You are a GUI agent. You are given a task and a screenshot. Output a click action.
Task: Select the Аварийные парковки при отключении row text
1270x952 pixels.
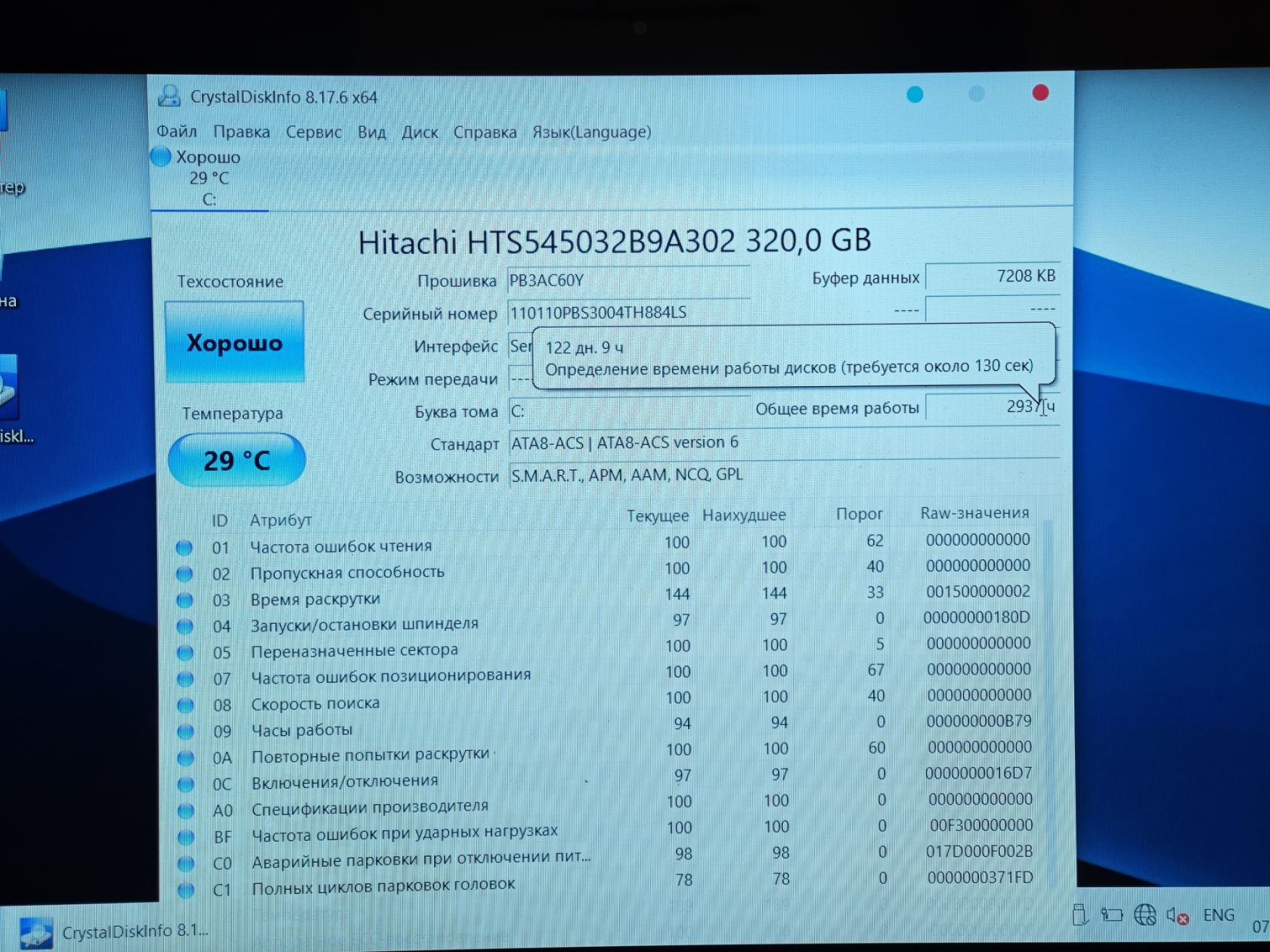421,859
